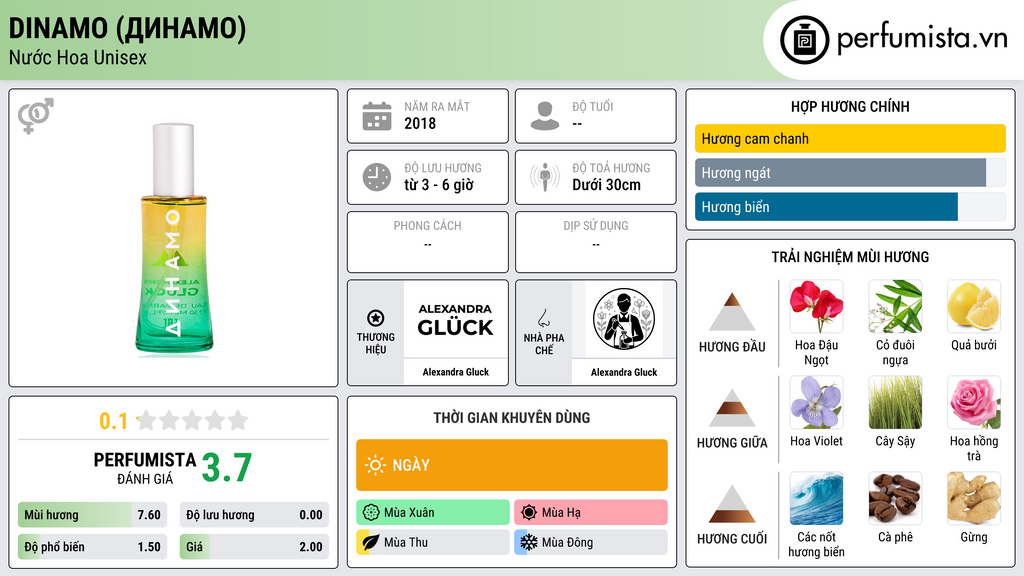The width and height of the screenshot is (1024, 576).
Task: Click the Hoa hồng trà note image
Action: [974, 403]
